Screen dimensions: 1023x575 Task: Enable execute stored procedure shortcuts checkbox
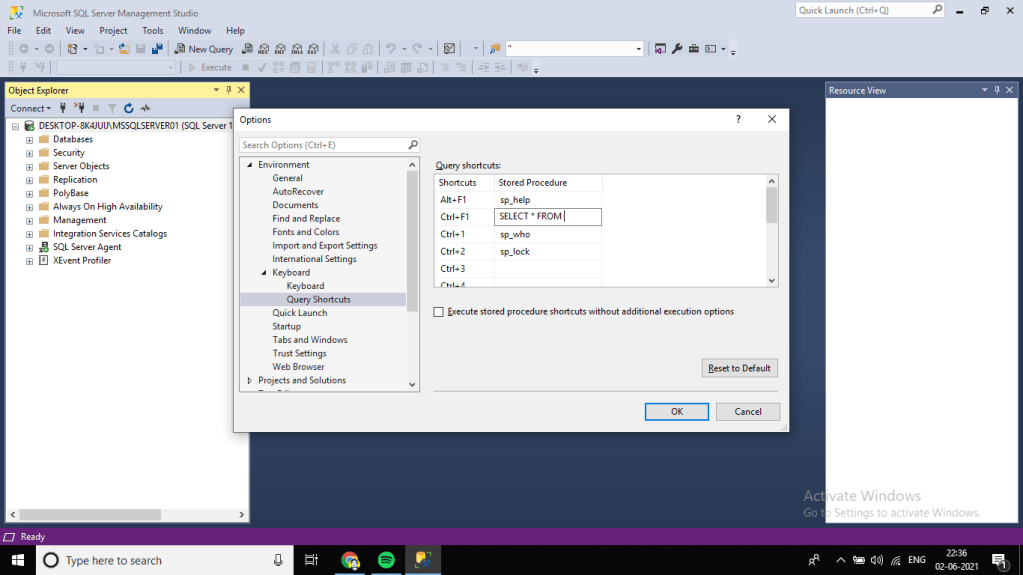click(x=438, y=312)
